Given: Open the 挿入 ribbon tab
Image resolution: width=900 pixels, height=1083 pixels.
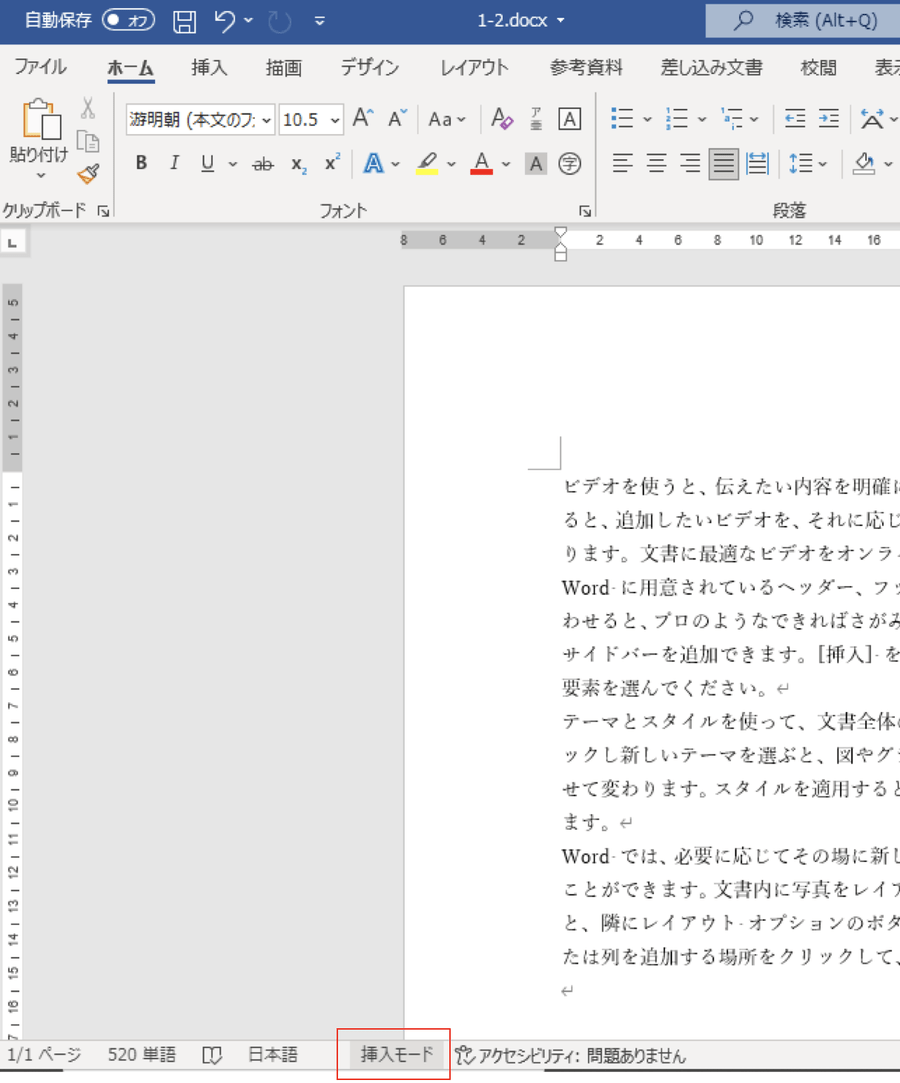Looking at the screenshot, I should click(209, 68).
